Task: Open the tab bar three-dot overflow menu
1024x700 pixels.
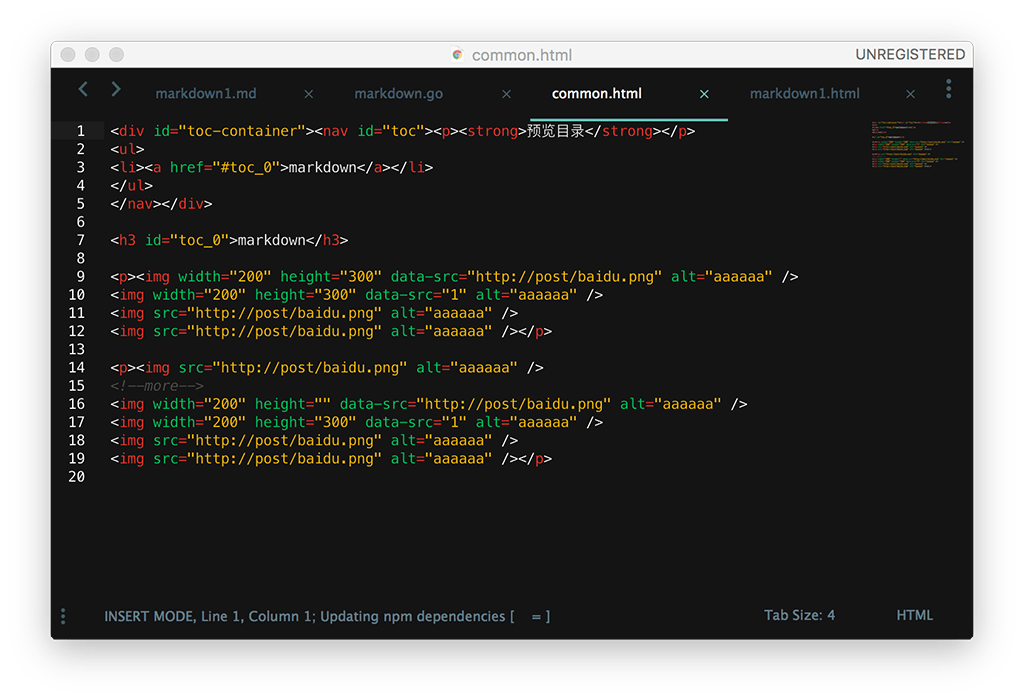Action: click(948, 90)
